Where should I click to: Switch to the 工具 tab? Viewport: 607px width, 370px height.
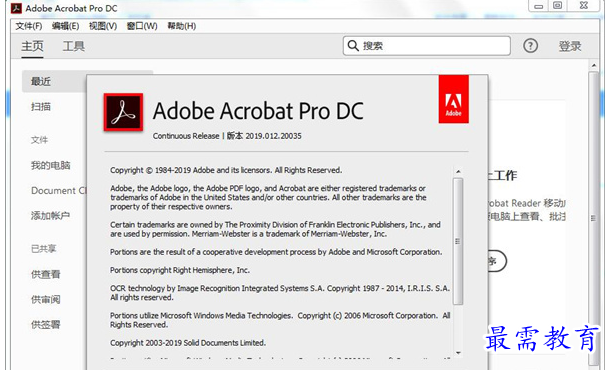pyautogui.click(x=74, y=46)
